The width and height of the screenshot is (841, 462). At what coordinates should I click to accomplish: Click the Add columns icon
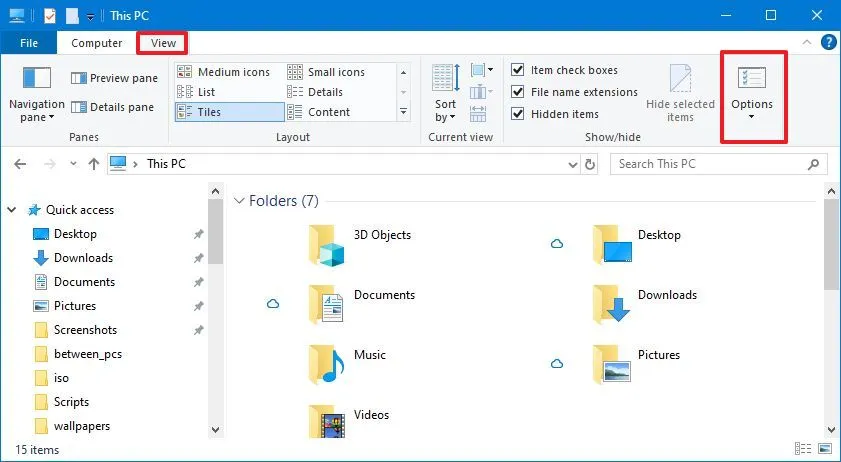point(482,92)
